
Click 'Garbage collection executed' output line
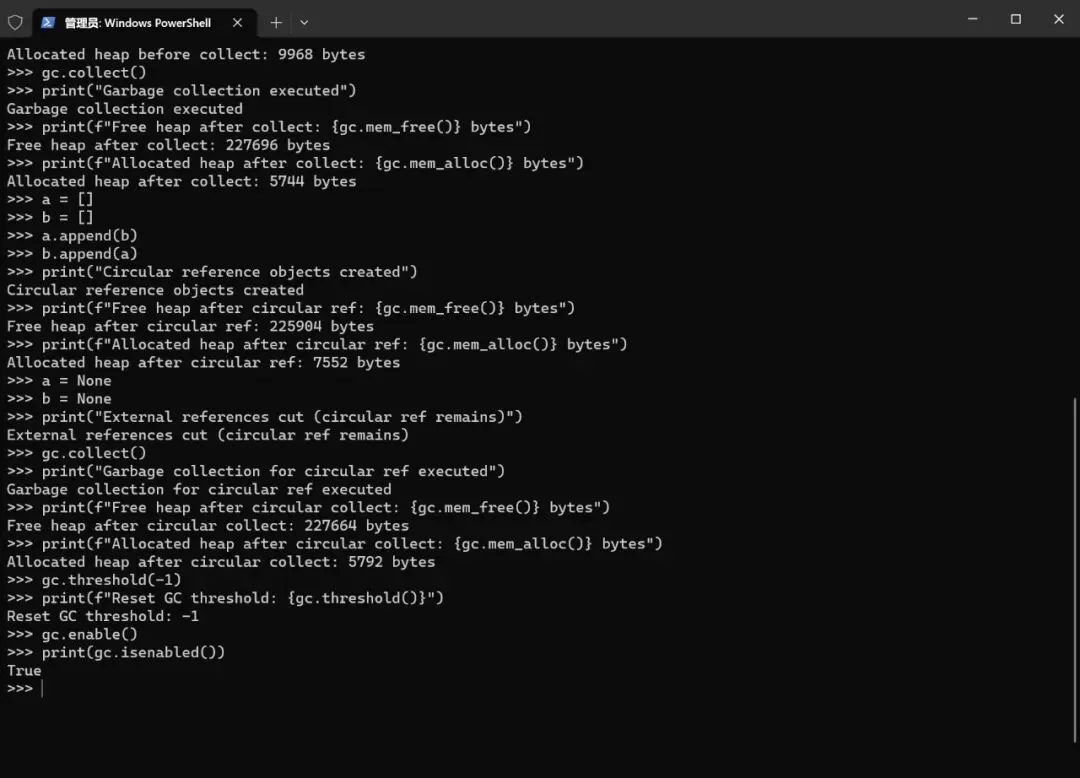(x=125, y=109)
